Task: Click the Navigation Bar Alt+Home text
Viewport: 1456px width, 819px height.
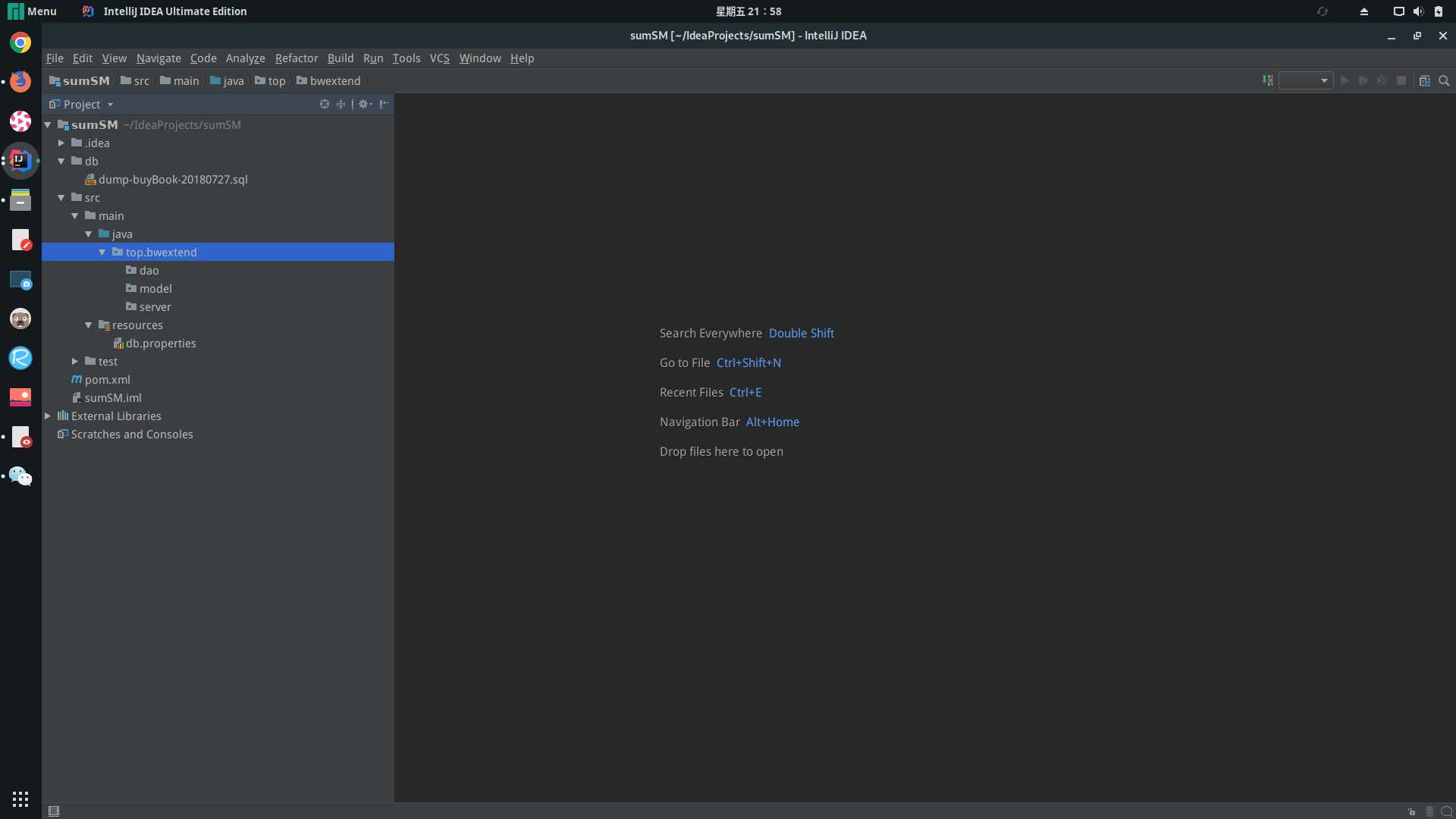Action: (x=729, y=421)
